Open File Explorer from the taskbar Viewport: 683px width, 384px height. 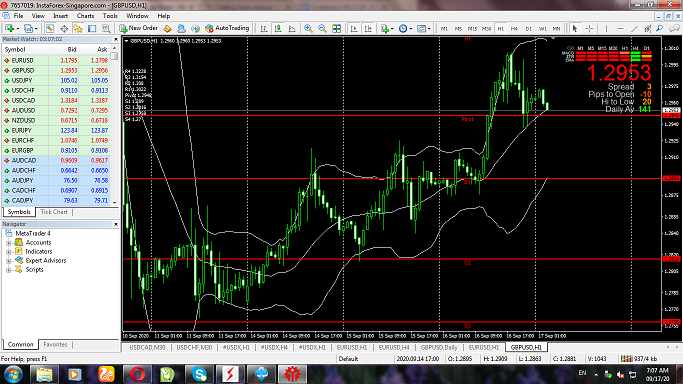click(x=44, y=374)
